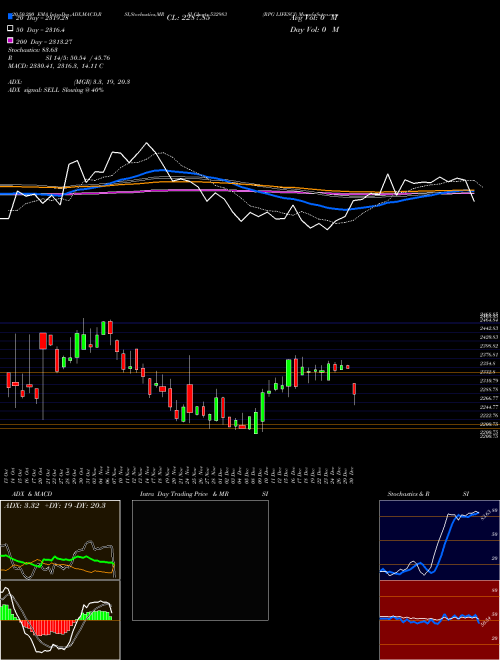This screenshot has height=660, width=500.
Task: Click the 2200.75 price axis label
Action: coord(489,424)
